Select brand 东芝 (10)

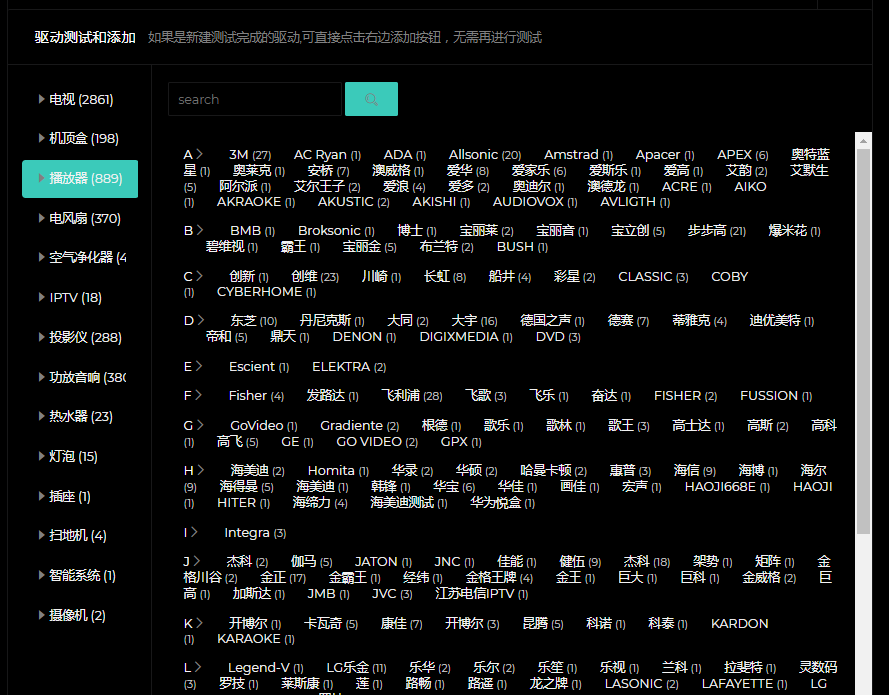(253, 321)
